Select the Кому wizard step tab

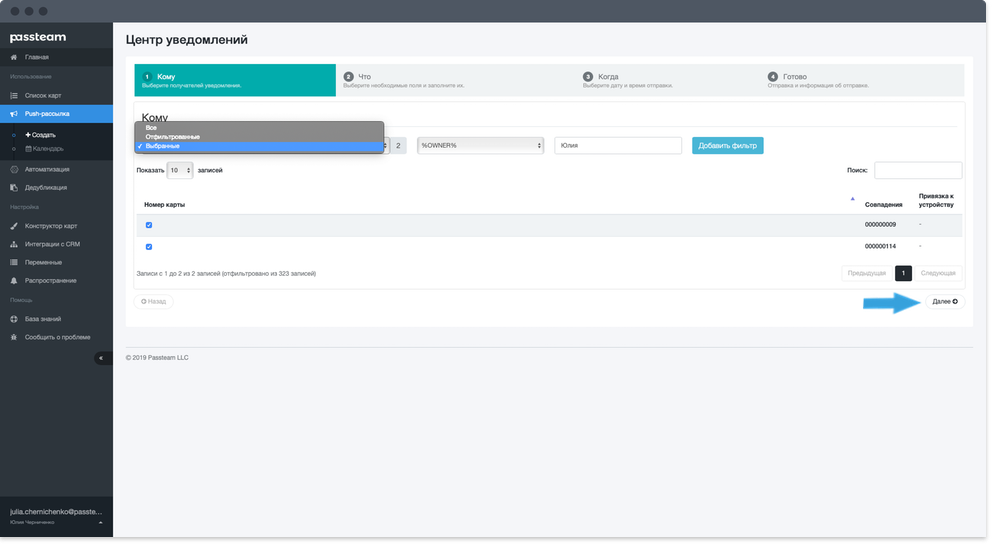(x=235, y=80)
